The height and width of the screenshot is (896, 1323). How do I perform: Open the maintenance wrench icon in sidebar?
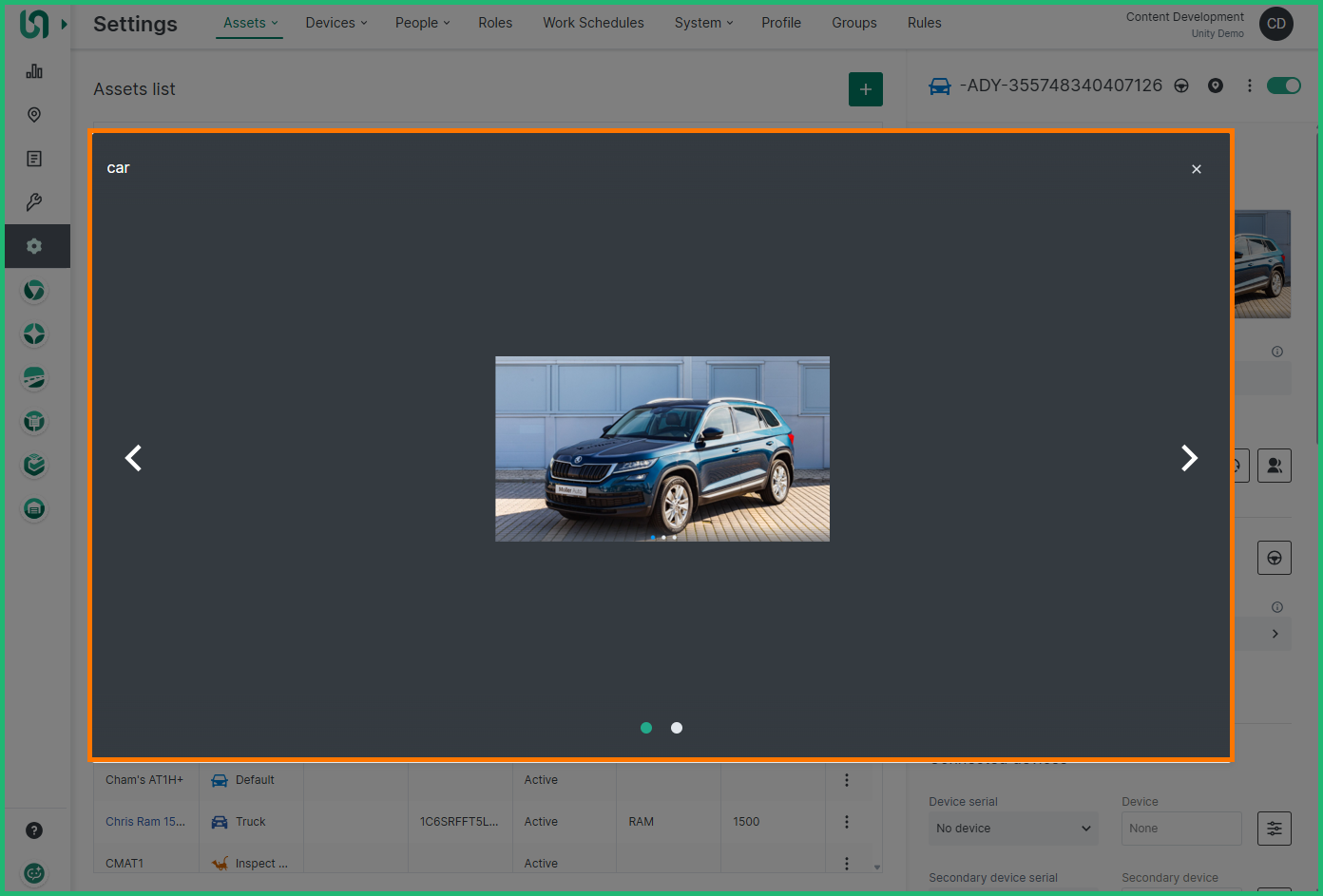(34, 202)
